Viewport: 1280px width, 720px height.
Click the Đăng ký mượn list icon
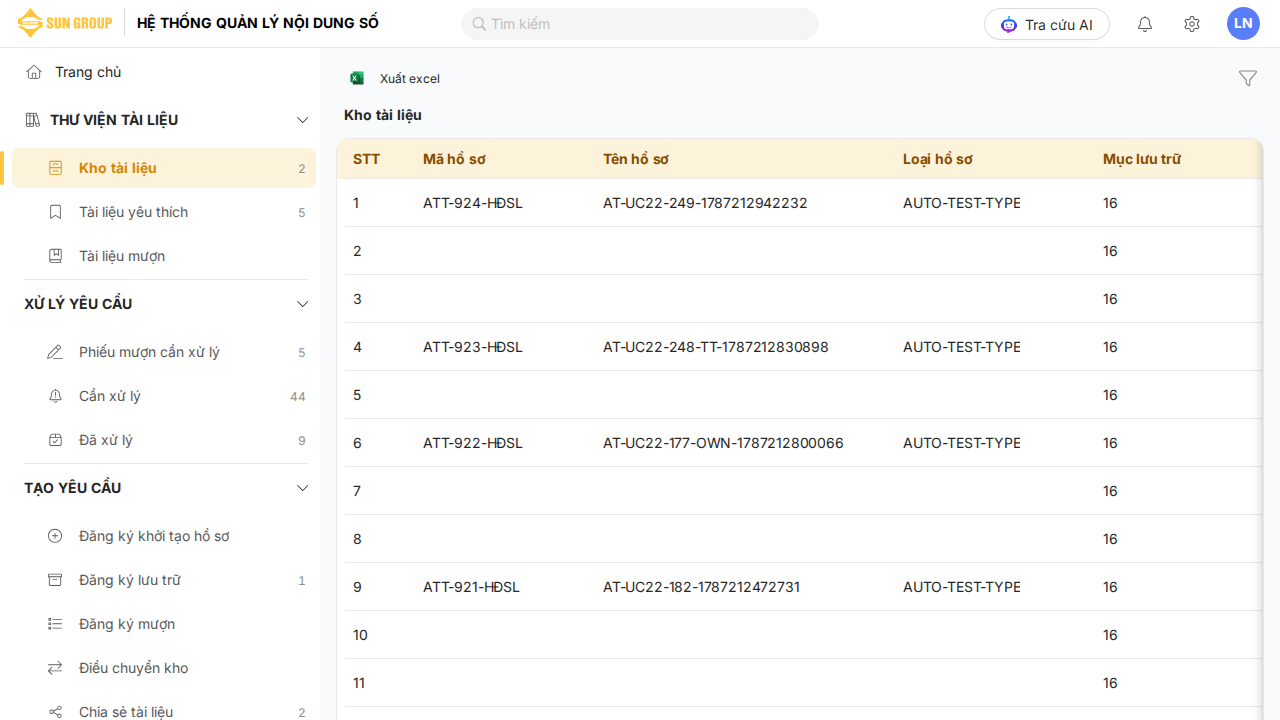tap(55, 624)
